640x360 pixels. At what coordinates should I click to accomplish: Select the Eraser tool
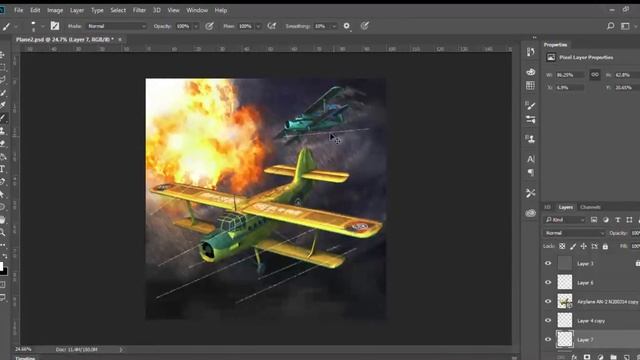[x=3, y=144]
